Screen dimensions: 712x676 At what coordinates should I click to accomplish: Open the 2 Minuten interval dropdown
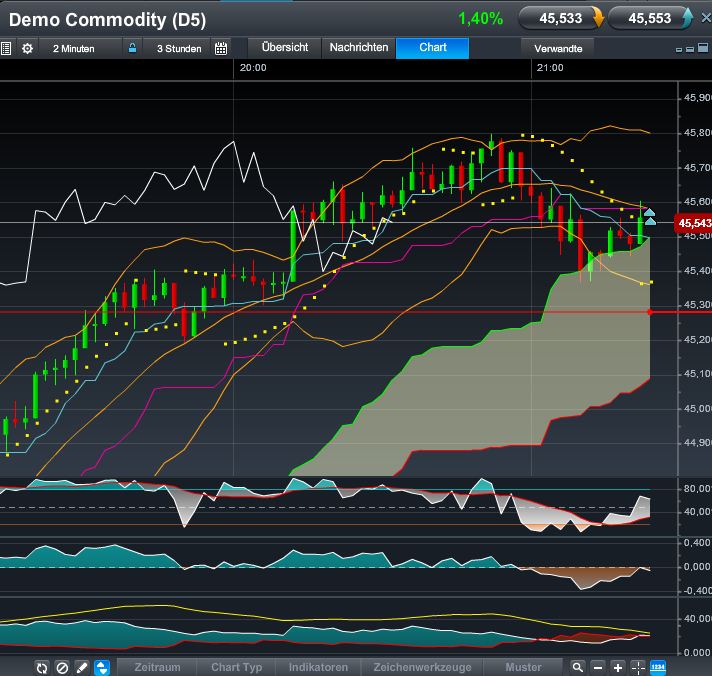pos(76,48)
